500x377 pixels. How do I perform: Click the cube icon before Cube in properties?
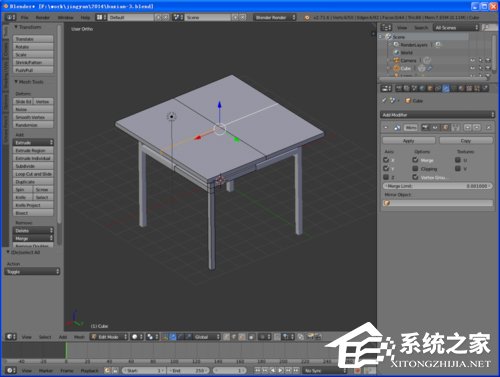click(x=407, y=100)
